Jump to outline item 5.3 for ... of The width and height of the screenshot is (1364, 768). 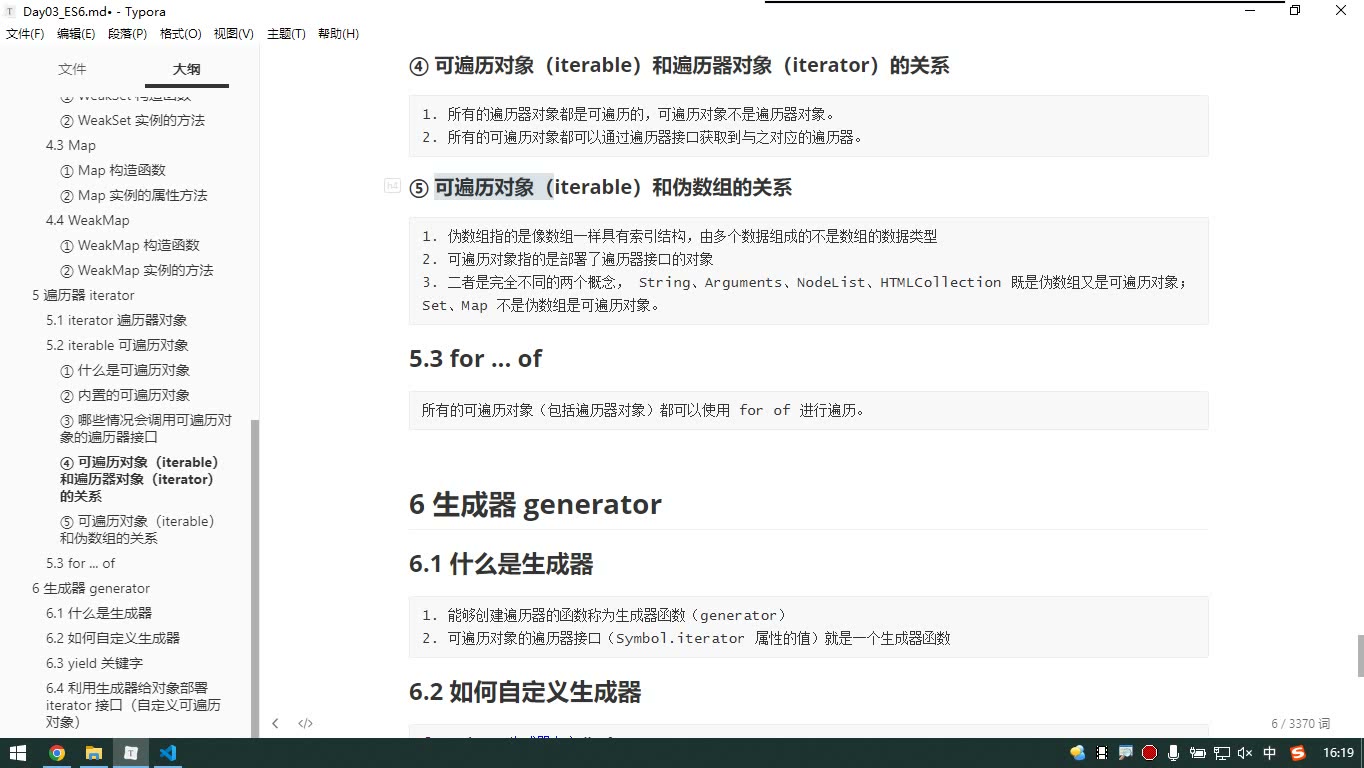pyautogui.click(x=80, y=563)
